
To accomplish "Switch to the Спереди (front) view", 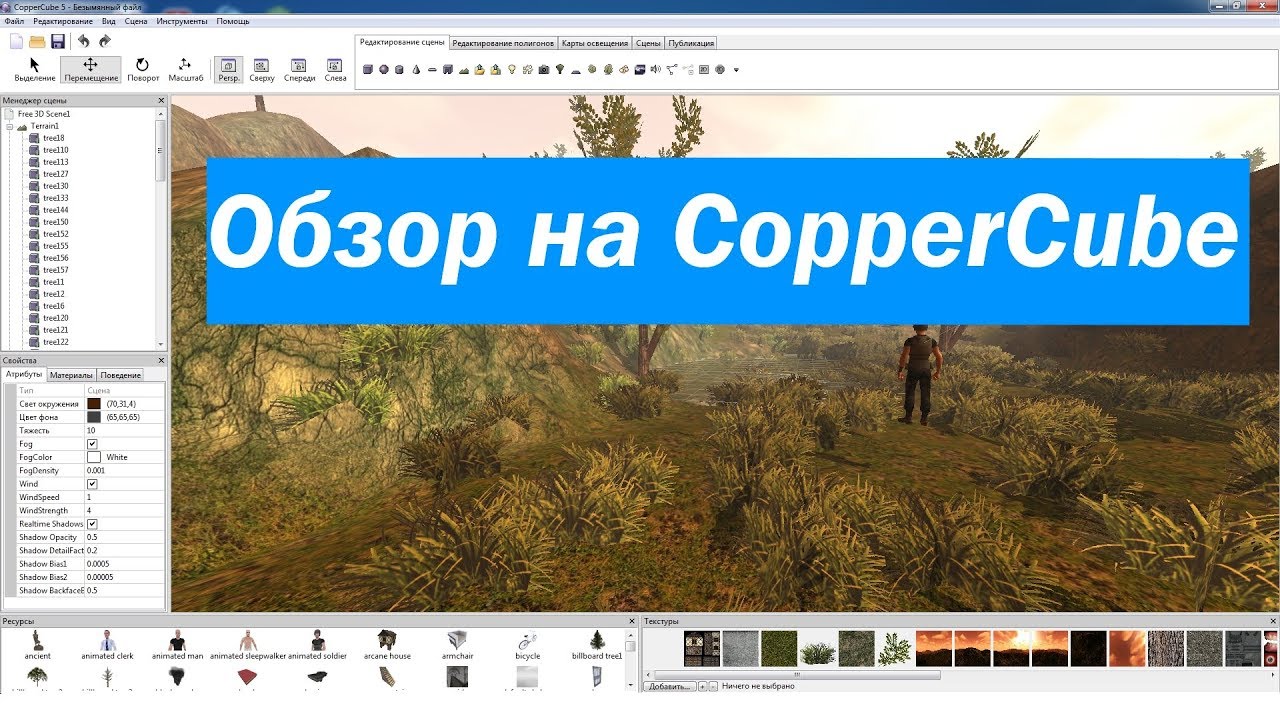I will pos(300,69).
